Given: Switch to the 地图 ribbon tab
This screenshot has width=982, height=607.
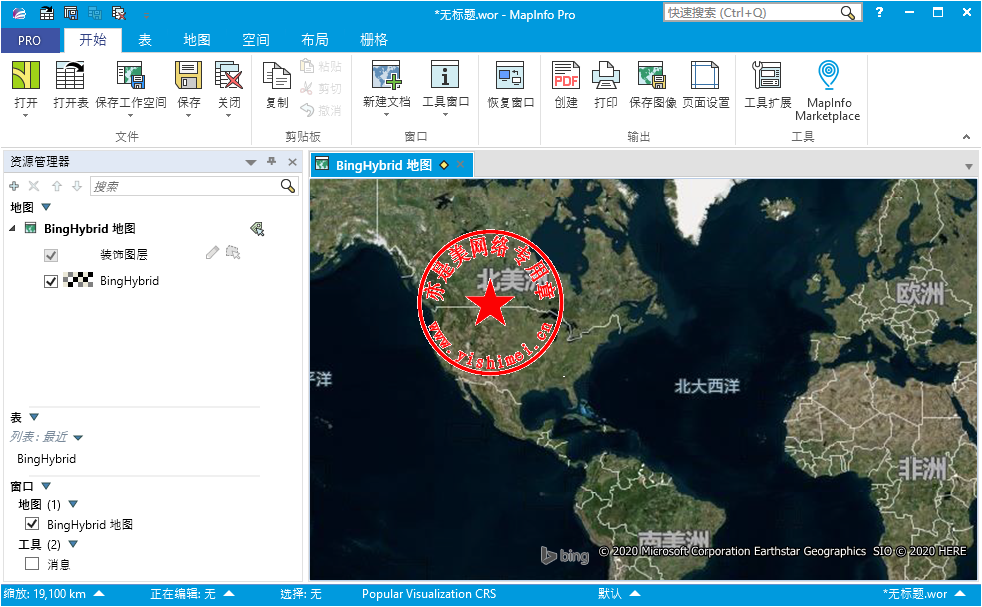Looking at the screenshot, I should 197,40.
